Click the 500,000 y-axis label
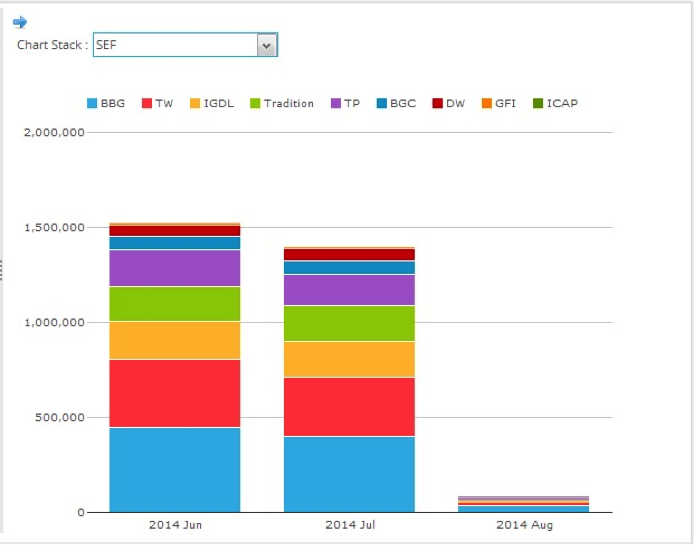Image resolution: width=695 pixels, height=545 pixels. [60, 417]
